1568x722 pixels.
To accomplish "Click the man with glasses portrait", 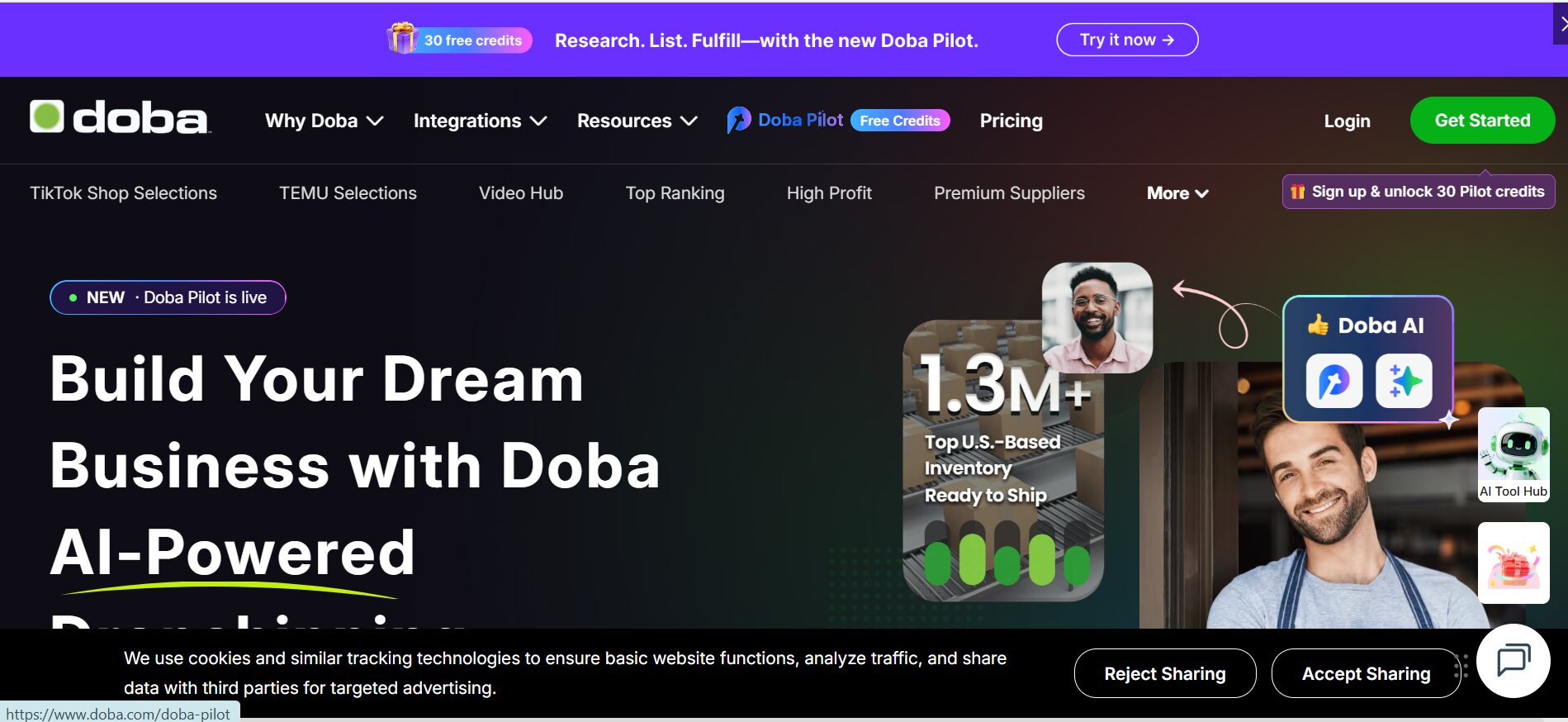I will [1097, 317].
